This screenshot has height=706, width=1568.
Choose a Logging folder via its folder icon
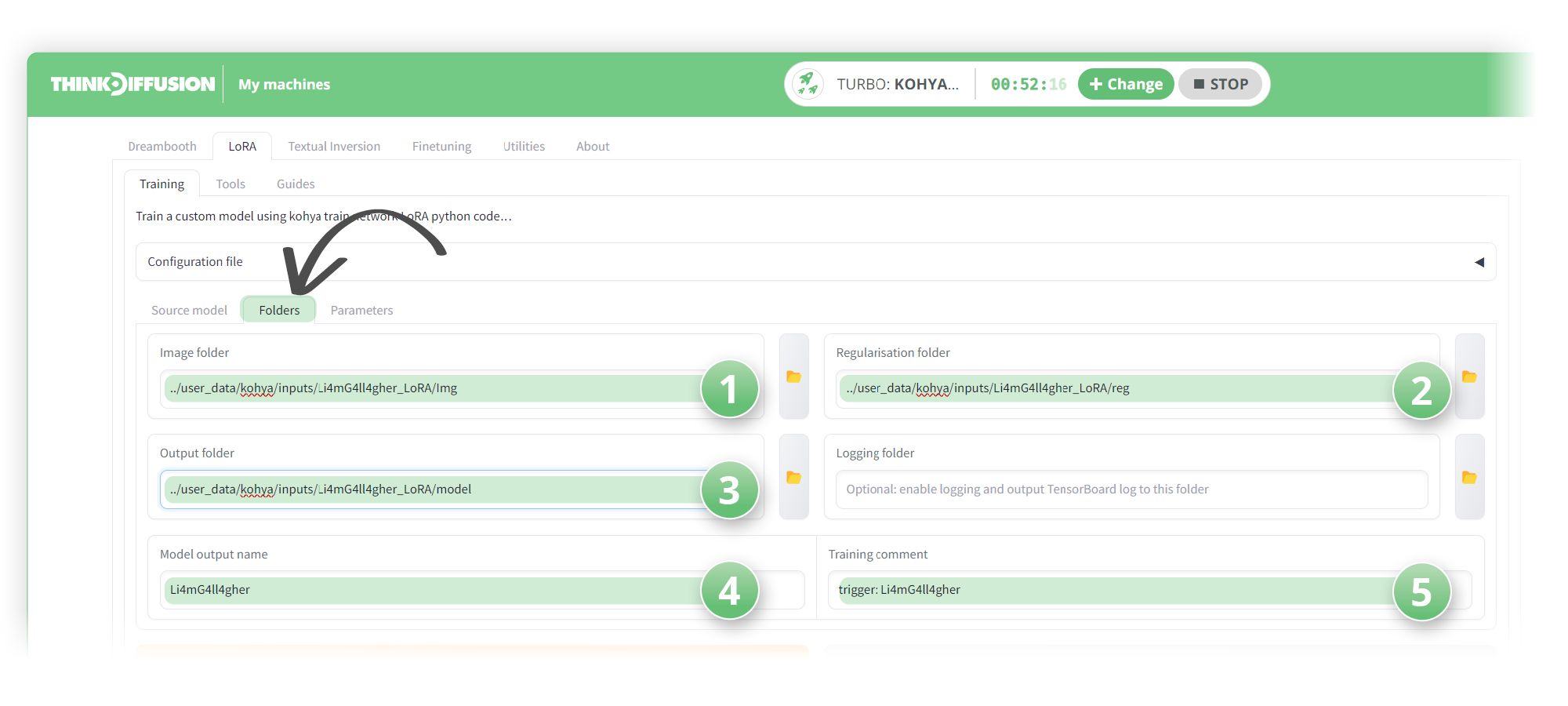[x=1470, y=477]
